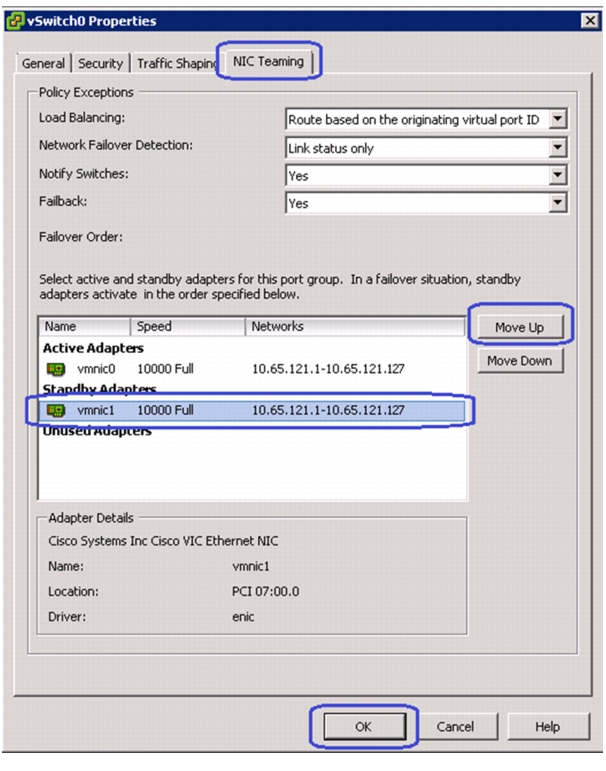Confirm changes with the OK button
Image resolution: width=606 pixels, height=771 pixels.
click(364, 727)
